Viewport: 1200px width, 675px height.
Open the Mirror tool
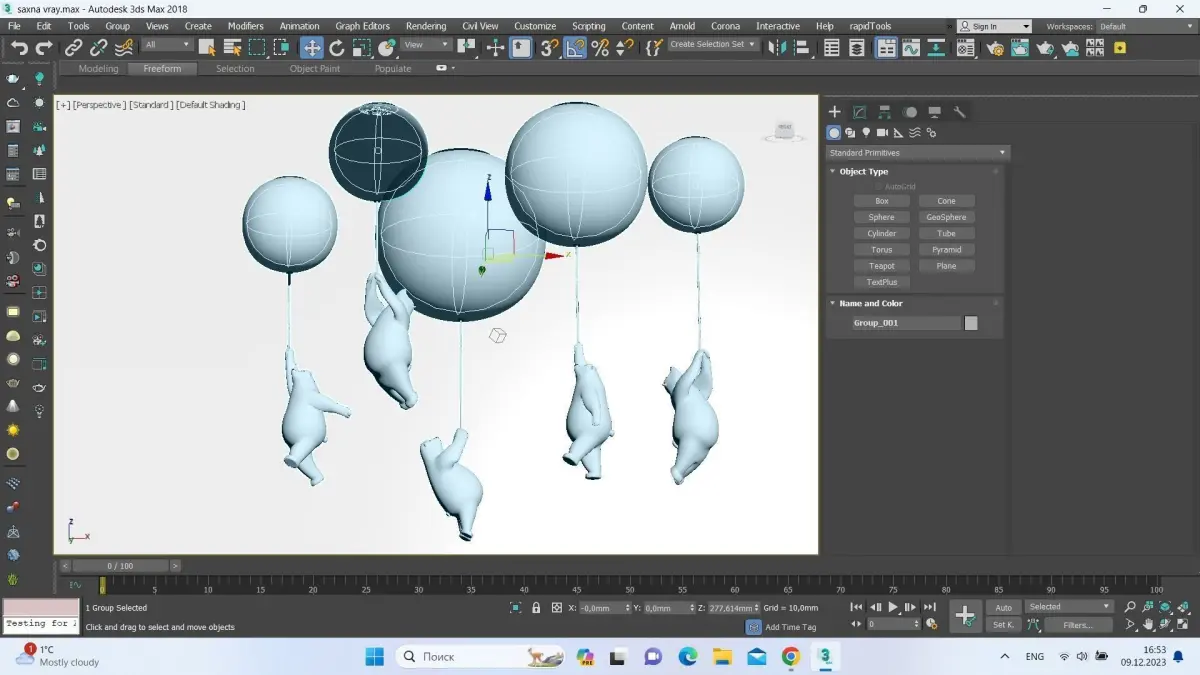(x=777, y=47)
